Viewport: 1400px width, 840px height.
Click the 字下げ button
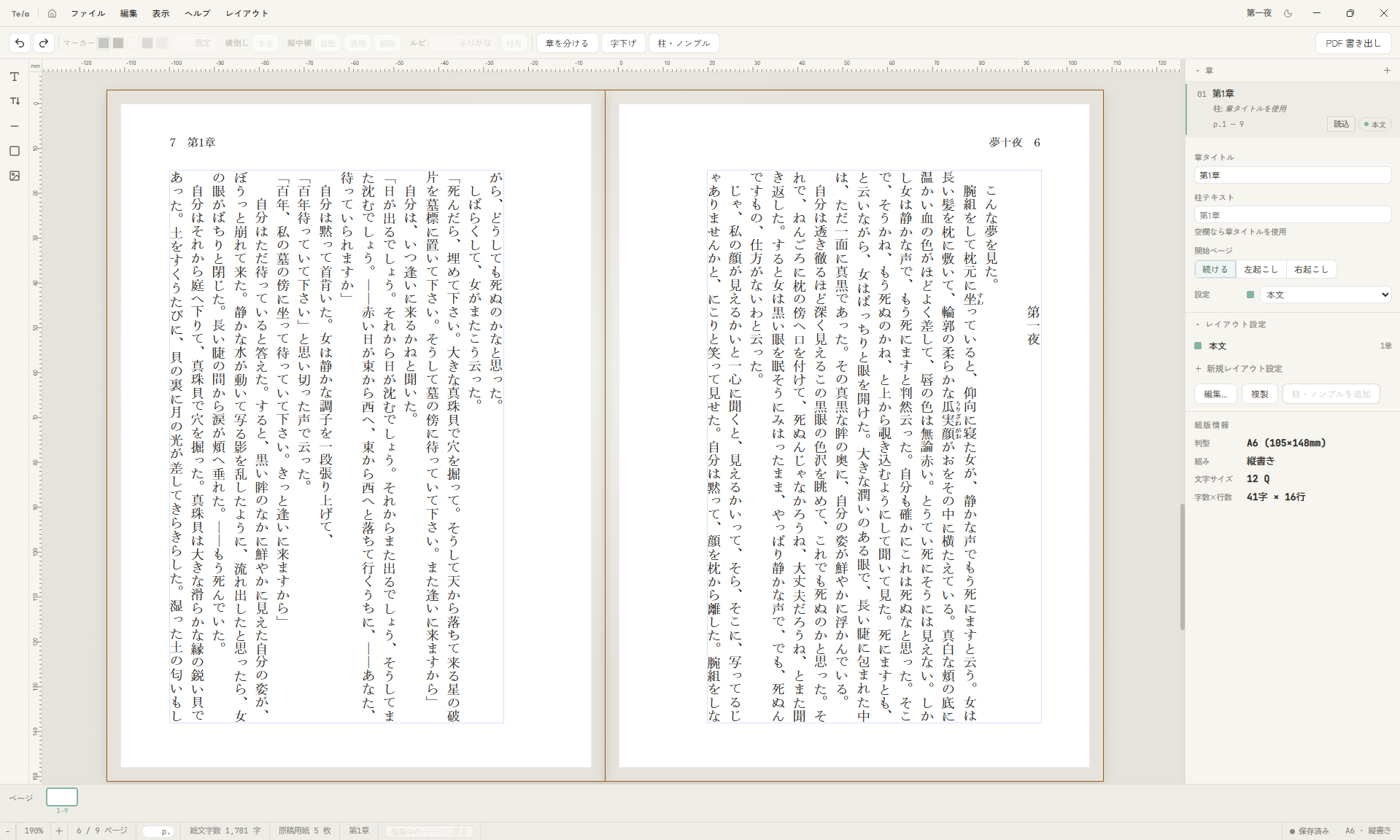623,43
